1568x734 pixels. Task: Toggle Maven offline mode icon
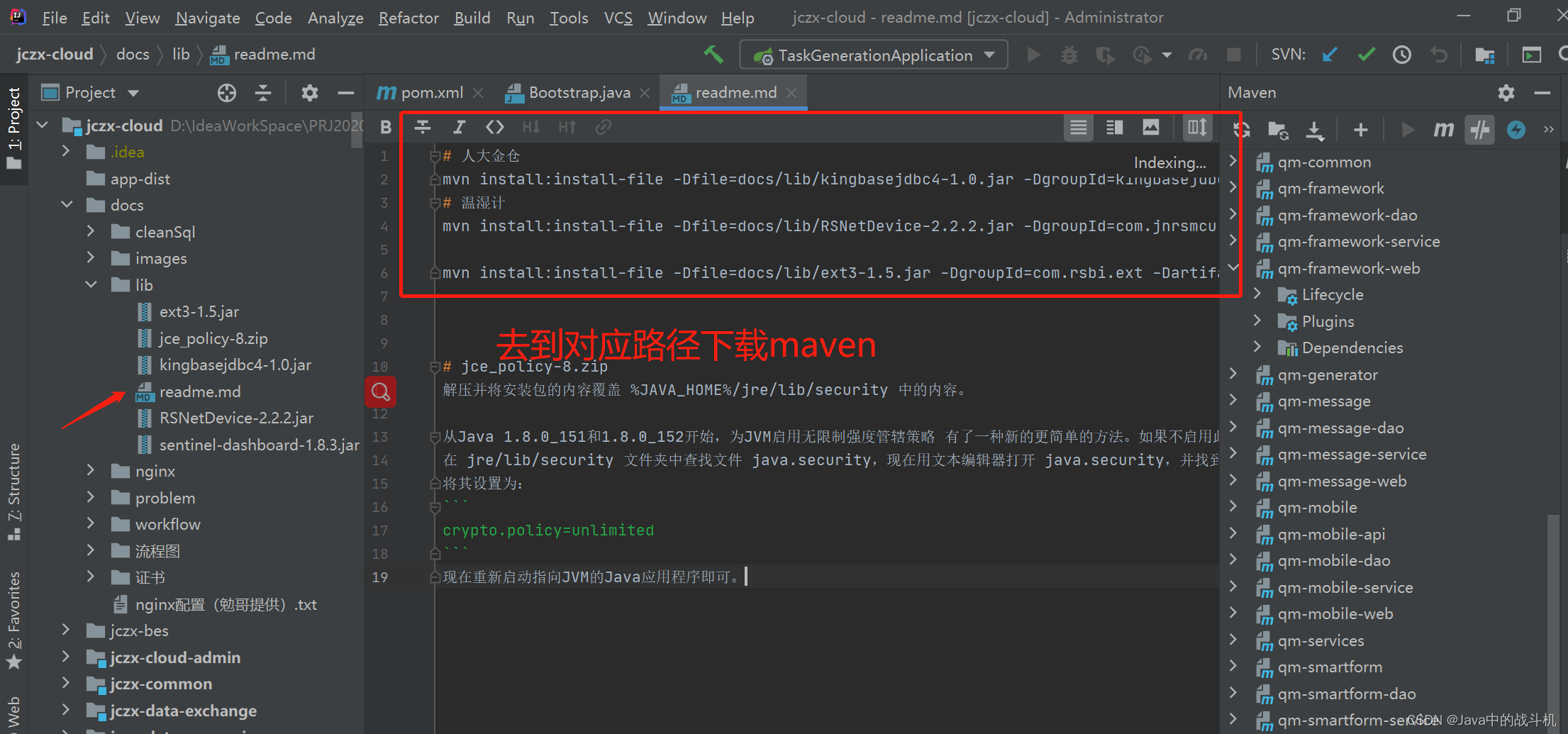(x=1479, y=130)
